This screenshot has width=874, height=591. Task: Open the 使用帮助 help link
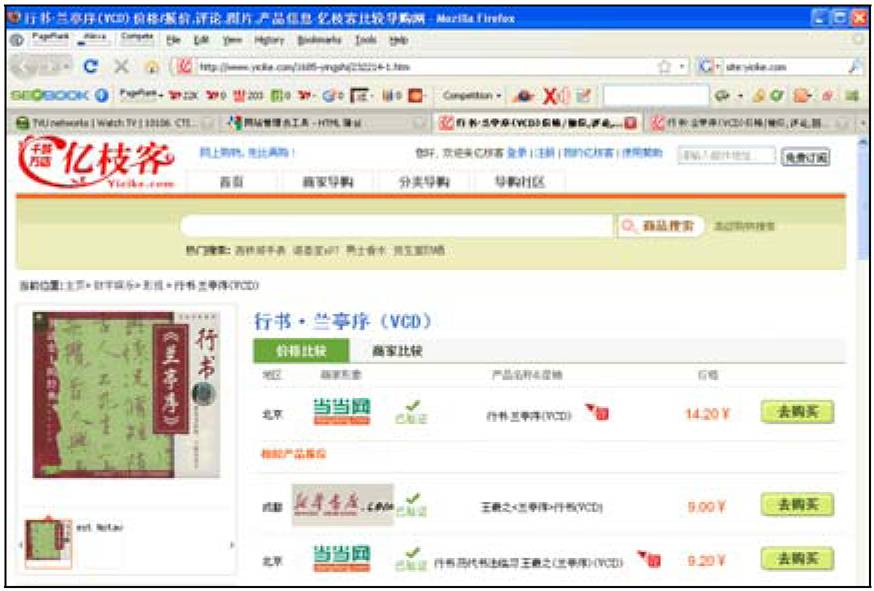643,152
